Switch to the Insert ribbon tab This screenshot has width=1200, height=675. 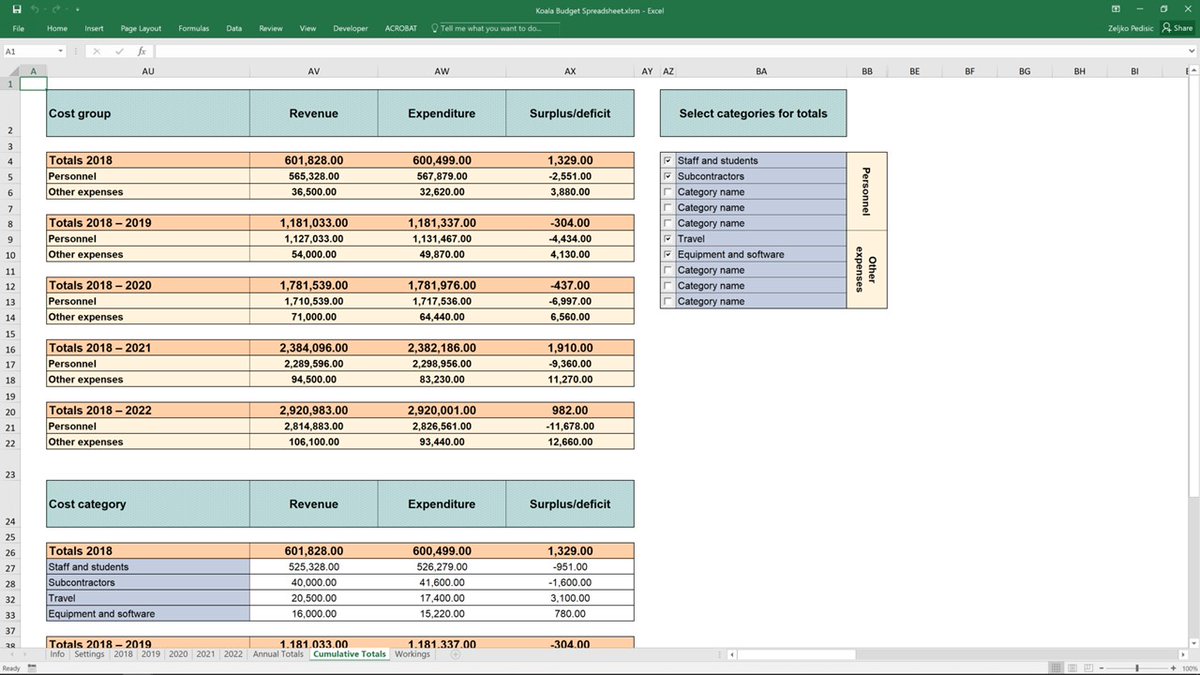[x=94, y=28]
